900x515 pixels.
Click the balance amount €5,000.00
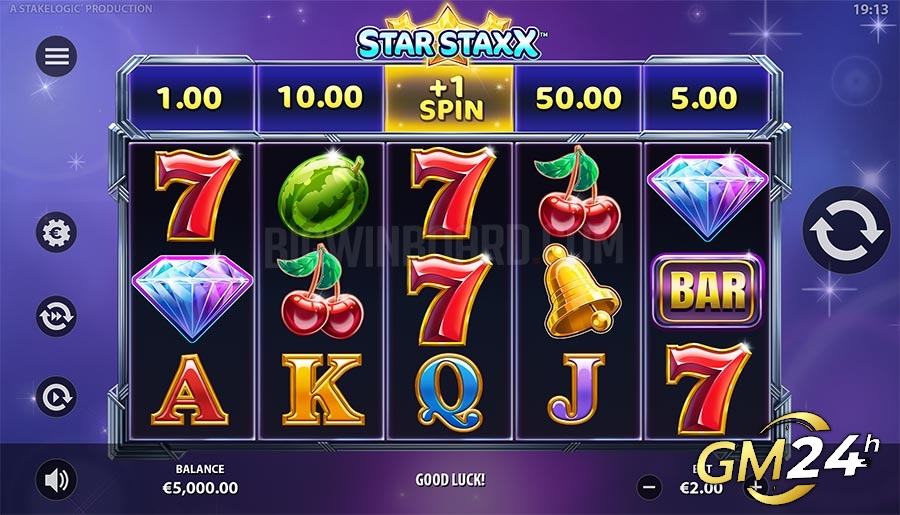[x=200, y=488]
